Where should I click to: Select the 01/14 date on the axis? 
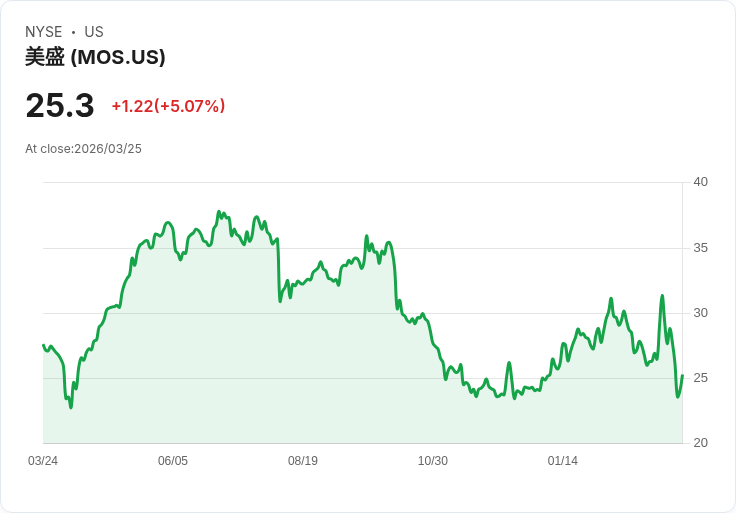563,461
